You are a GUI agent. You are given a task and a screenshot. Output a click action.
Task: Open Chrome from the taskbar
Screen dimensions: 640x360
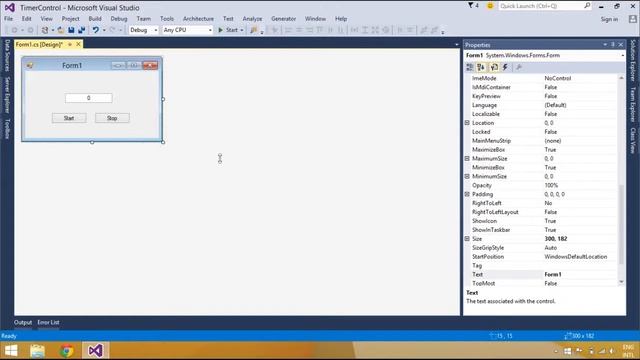tap(67, 351)
